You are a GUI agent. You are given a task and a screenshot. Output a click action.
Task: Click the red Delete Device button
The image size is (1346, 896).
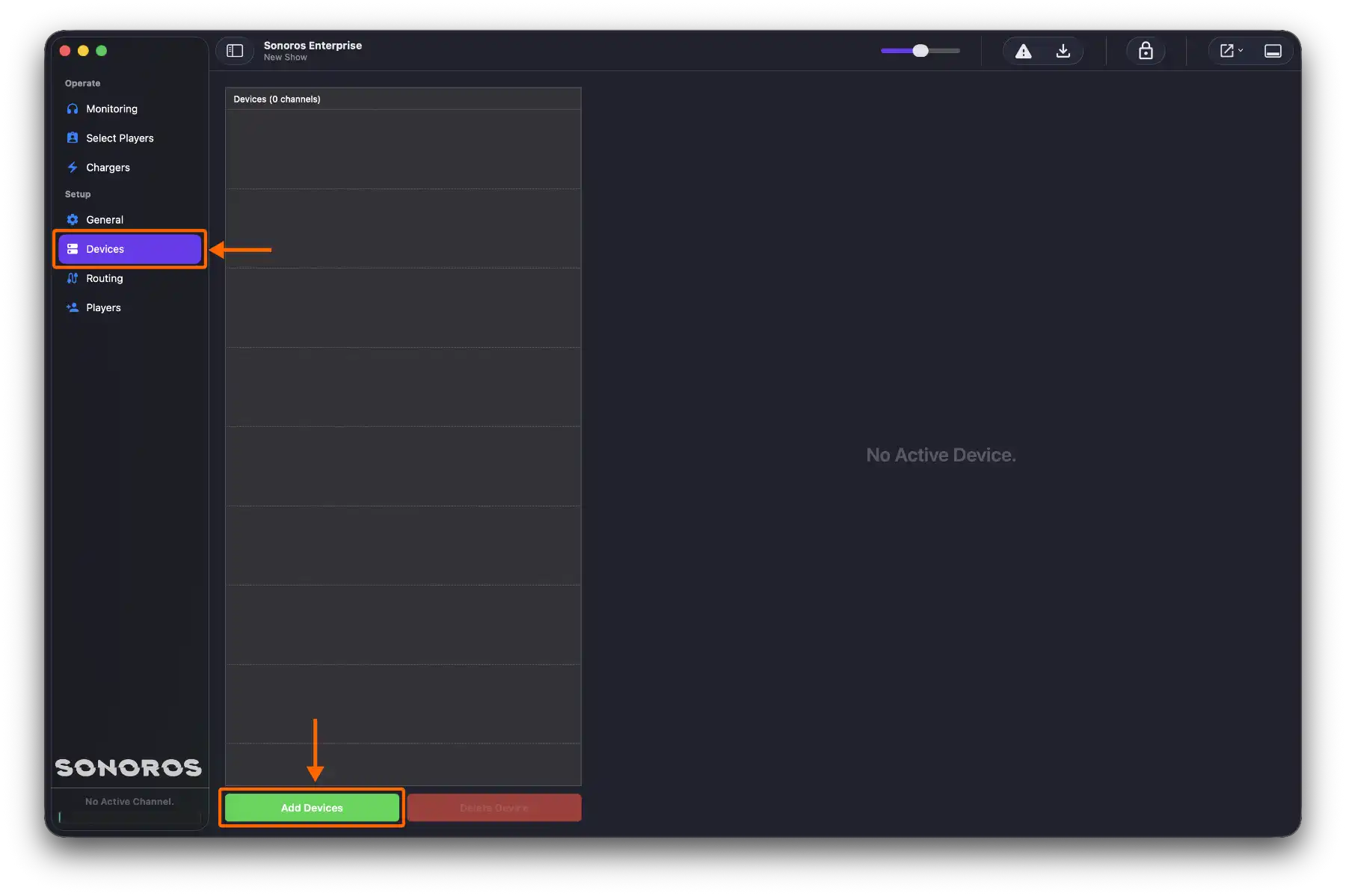pyautogui.click(x=494, y=808)
